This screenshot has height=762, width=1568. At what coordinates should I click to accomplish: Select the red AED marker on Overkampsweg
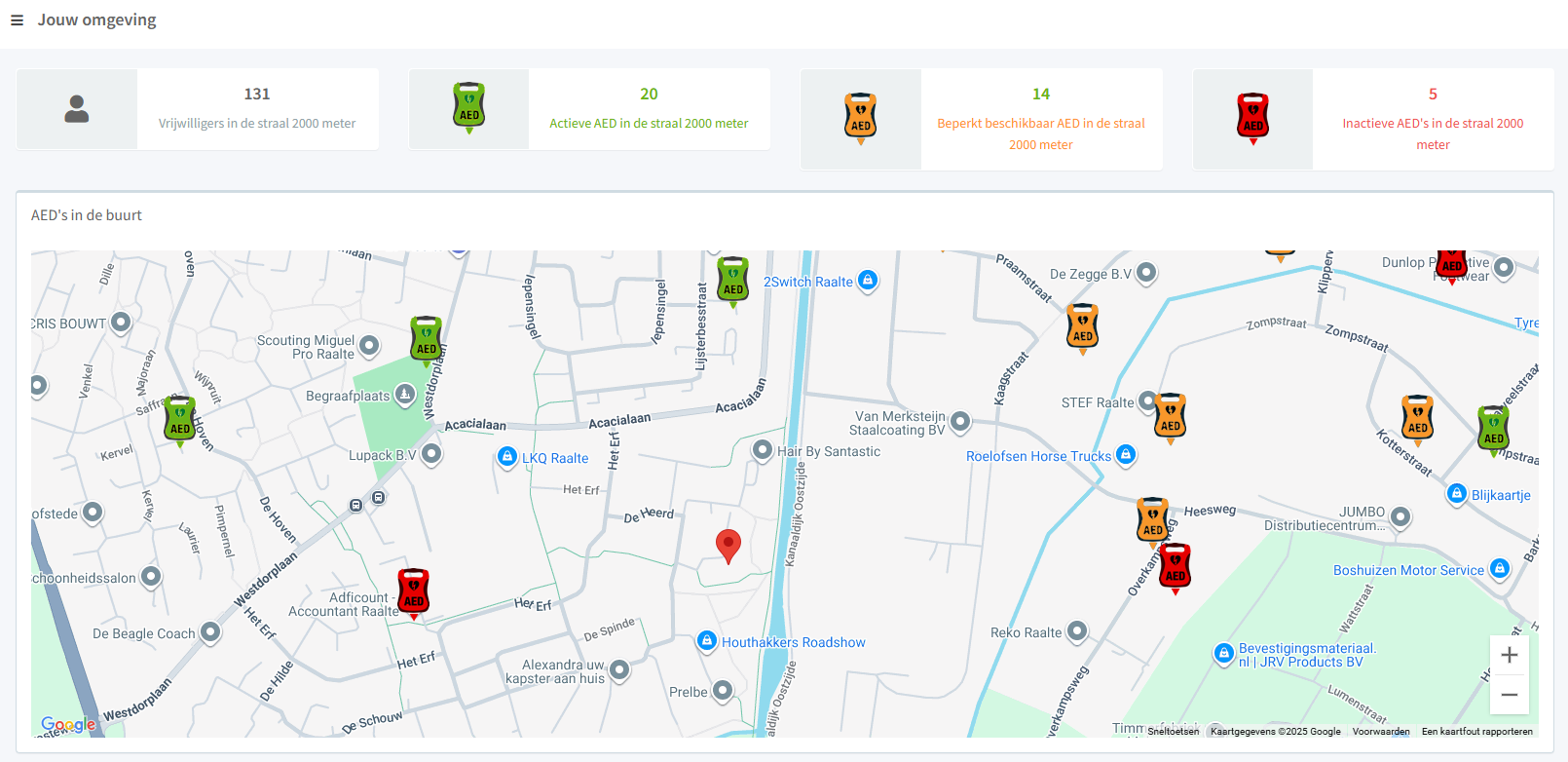pyautogui.click(x=1176, y=566)
